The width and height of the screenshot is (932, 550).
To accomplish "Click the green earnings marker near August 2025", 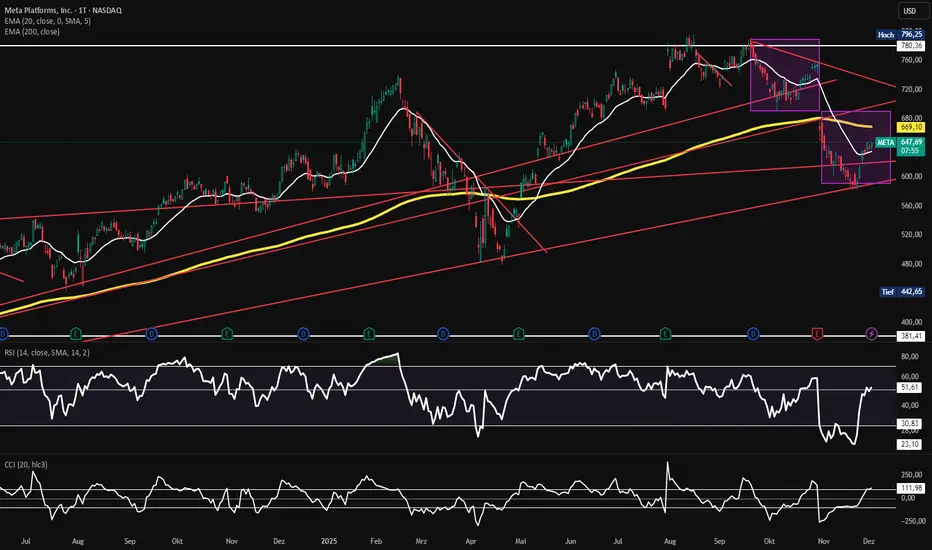I will point(665,334).
